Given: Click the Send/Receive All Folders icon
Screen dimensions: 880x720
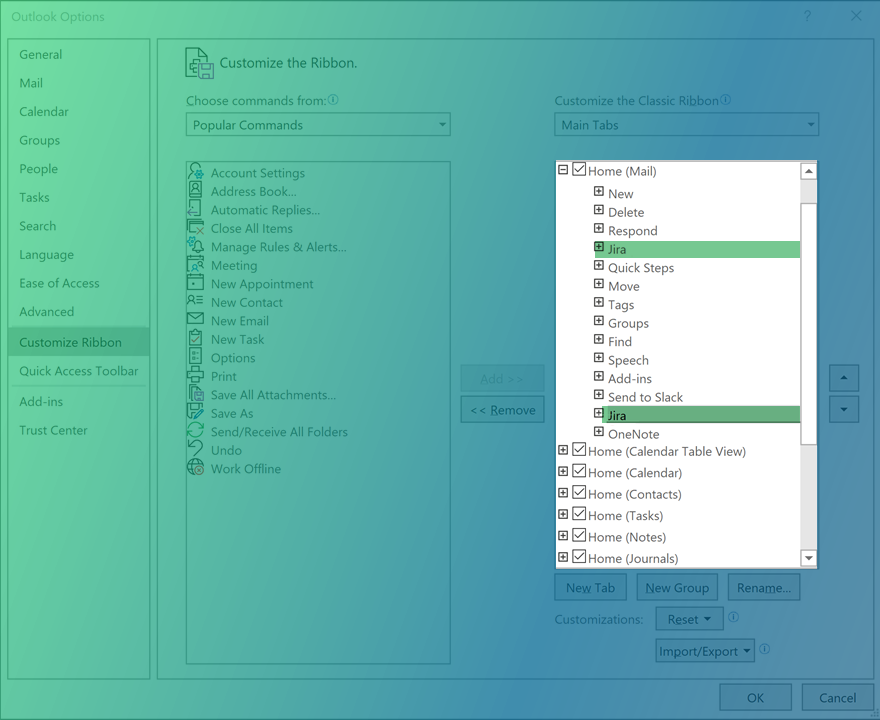Looking at the screenshot, I should point(196,432).
